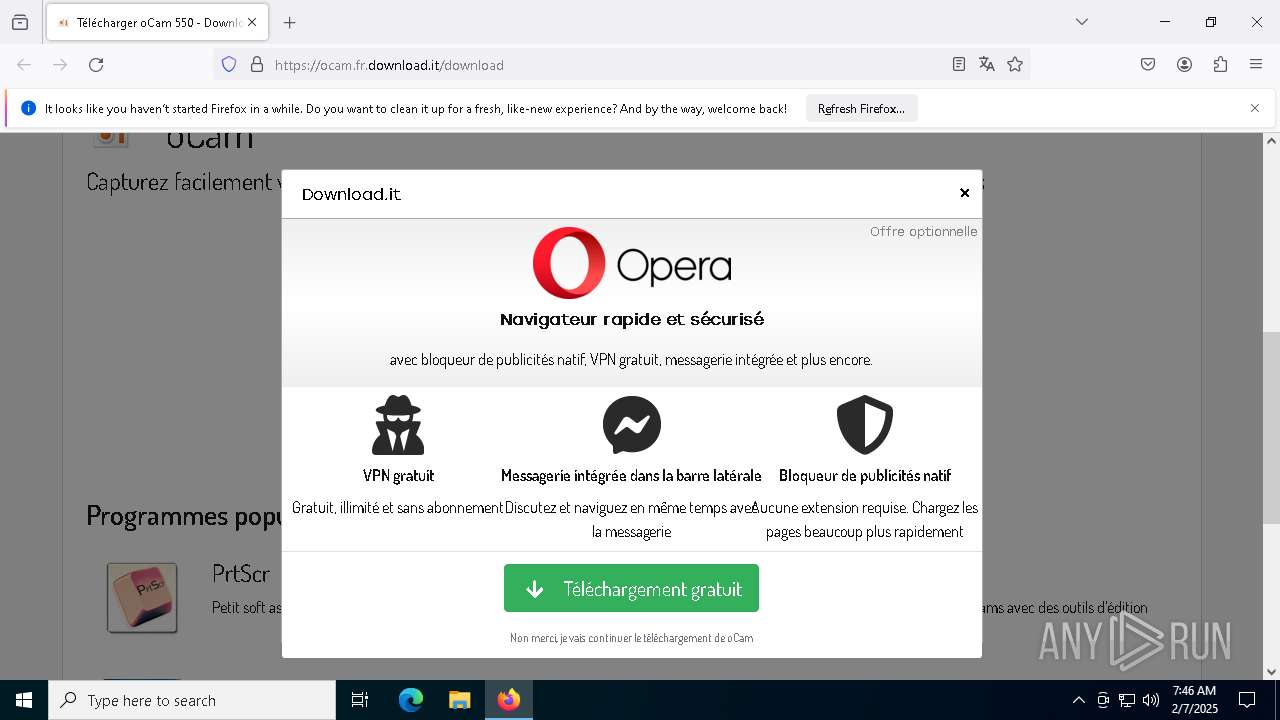Open the extensions puzzle icon
Viewport: 1280px width, 720px height.
pyautogui.click(x=1220, y=65)
